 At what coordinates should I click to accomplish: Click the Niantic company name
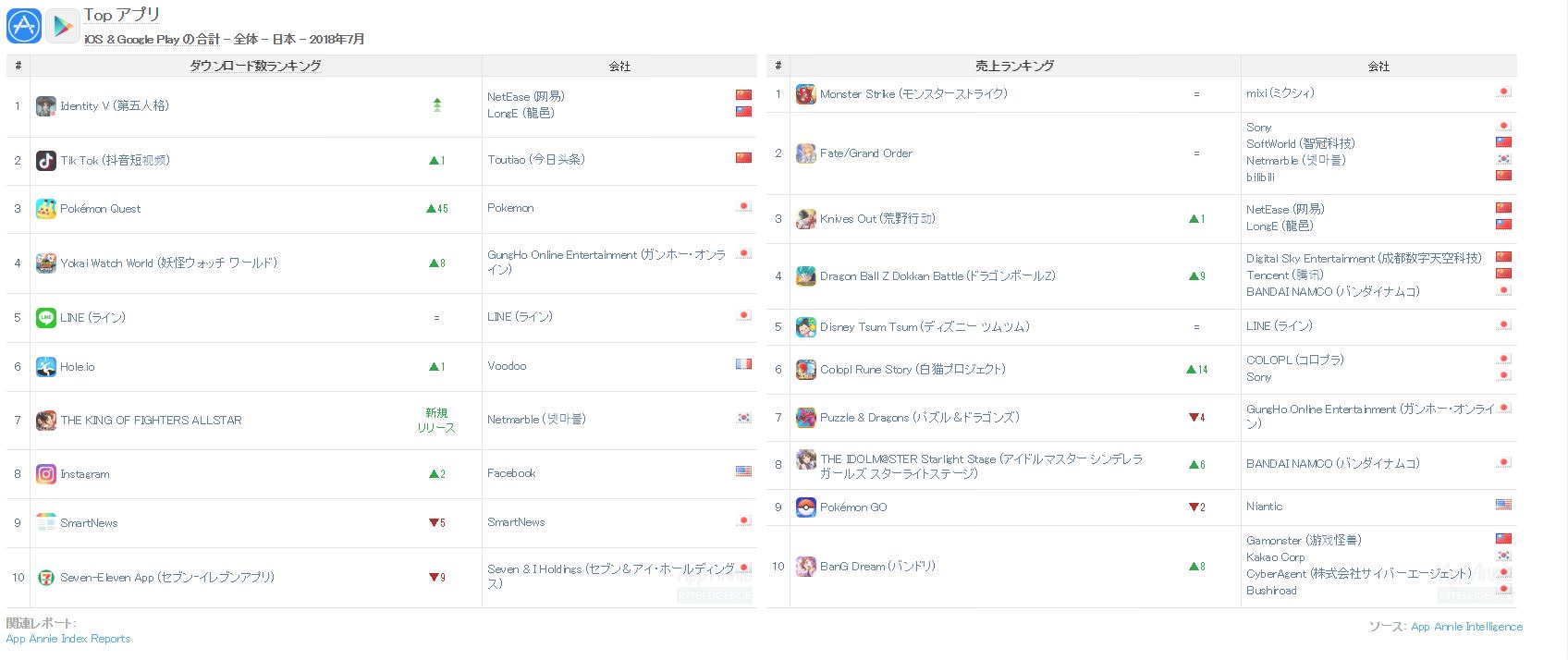click(1264, 507)
